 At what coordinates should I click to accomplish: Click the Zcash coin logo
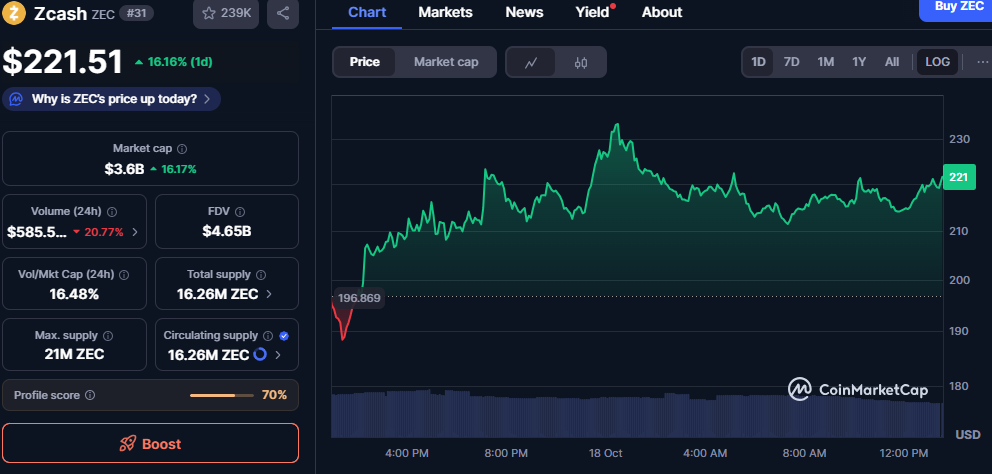(x=15, y=13)
